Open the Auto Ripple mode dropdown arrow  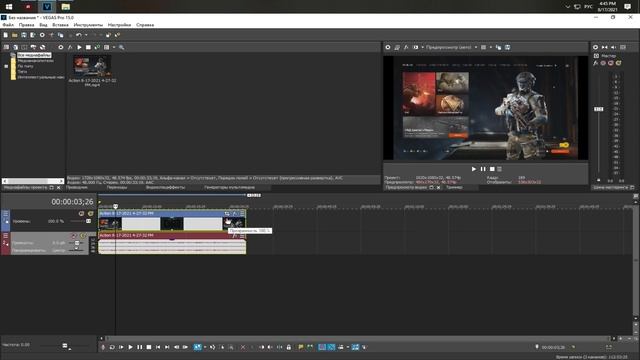pos(347,347)
